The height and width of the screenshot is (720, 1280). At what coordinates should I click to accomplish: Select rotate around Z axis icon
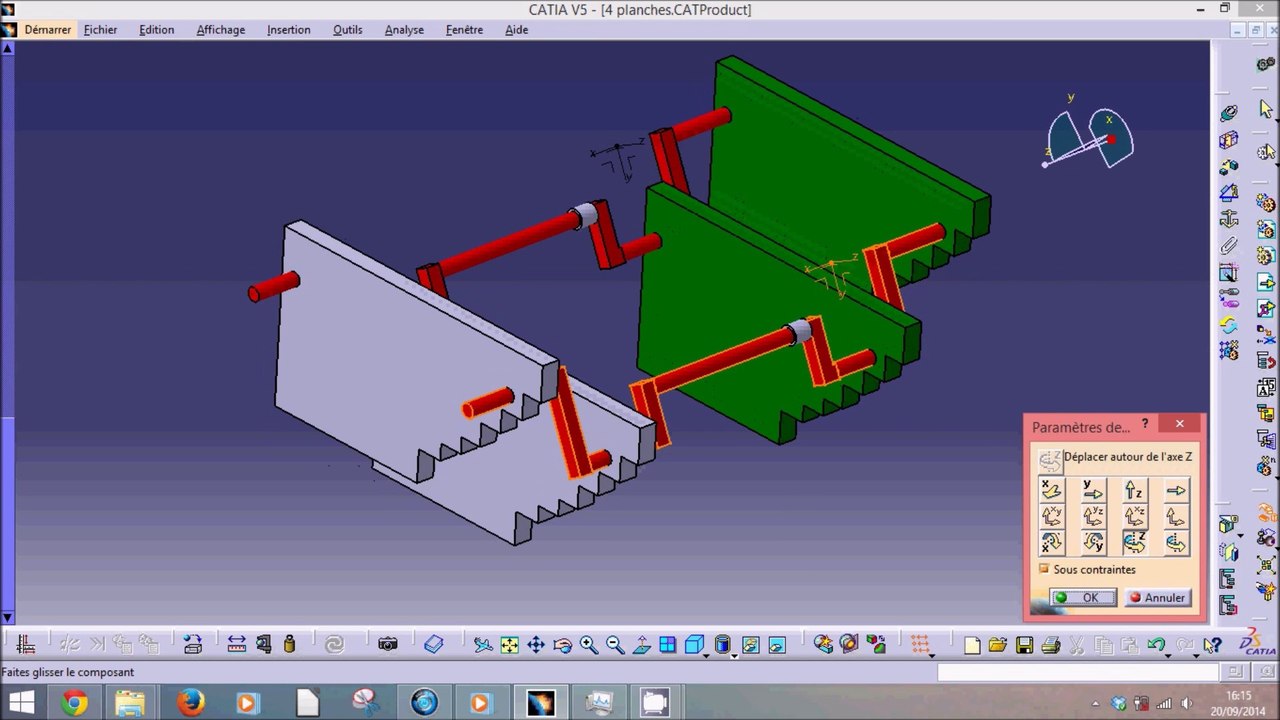tap(1134, 542)
